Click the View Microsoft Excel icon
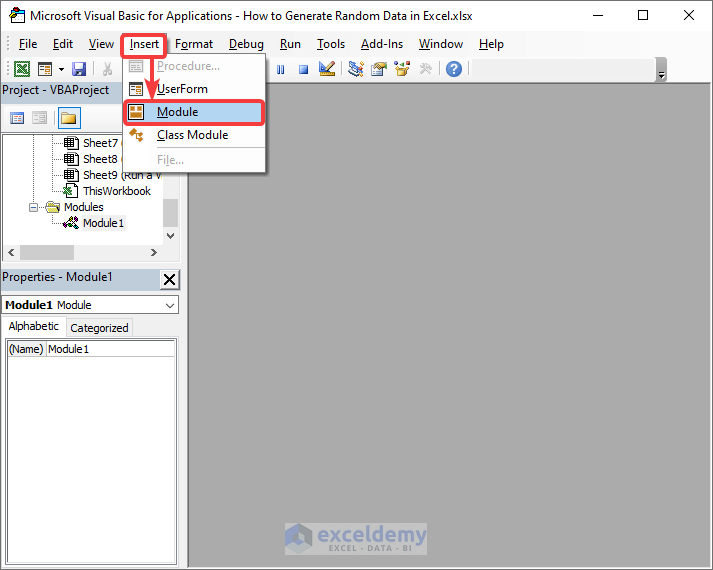Viewport: 713px width, 570px height. click(x=22, y=69)
